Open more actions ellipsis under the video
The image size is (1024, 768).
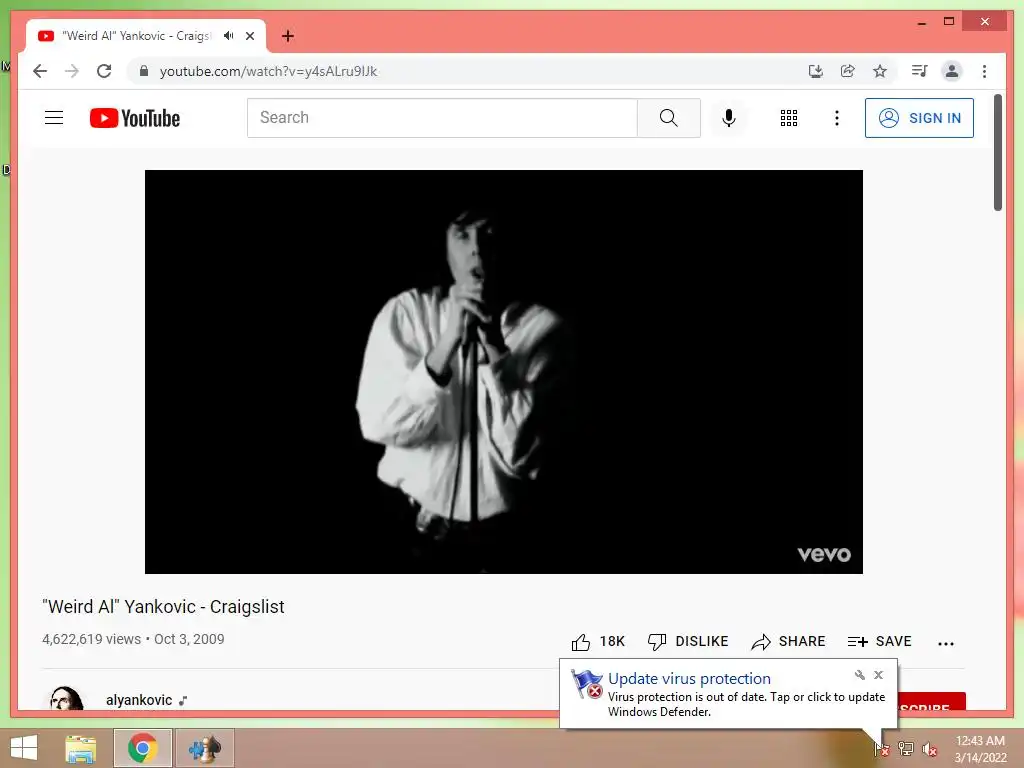click(x=946, y=643)
